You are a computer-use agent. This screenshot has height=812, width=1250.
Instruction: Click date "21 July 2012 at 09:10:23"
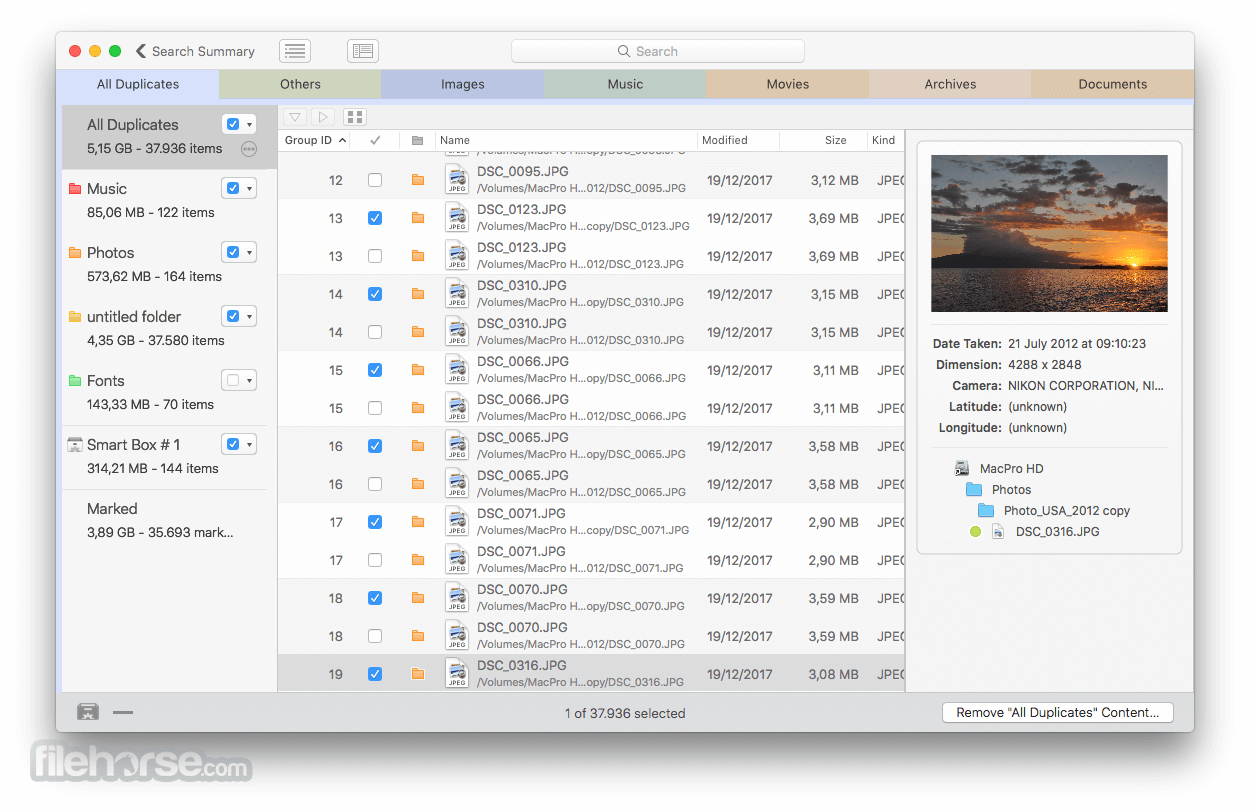click(x=1077, y=344)
